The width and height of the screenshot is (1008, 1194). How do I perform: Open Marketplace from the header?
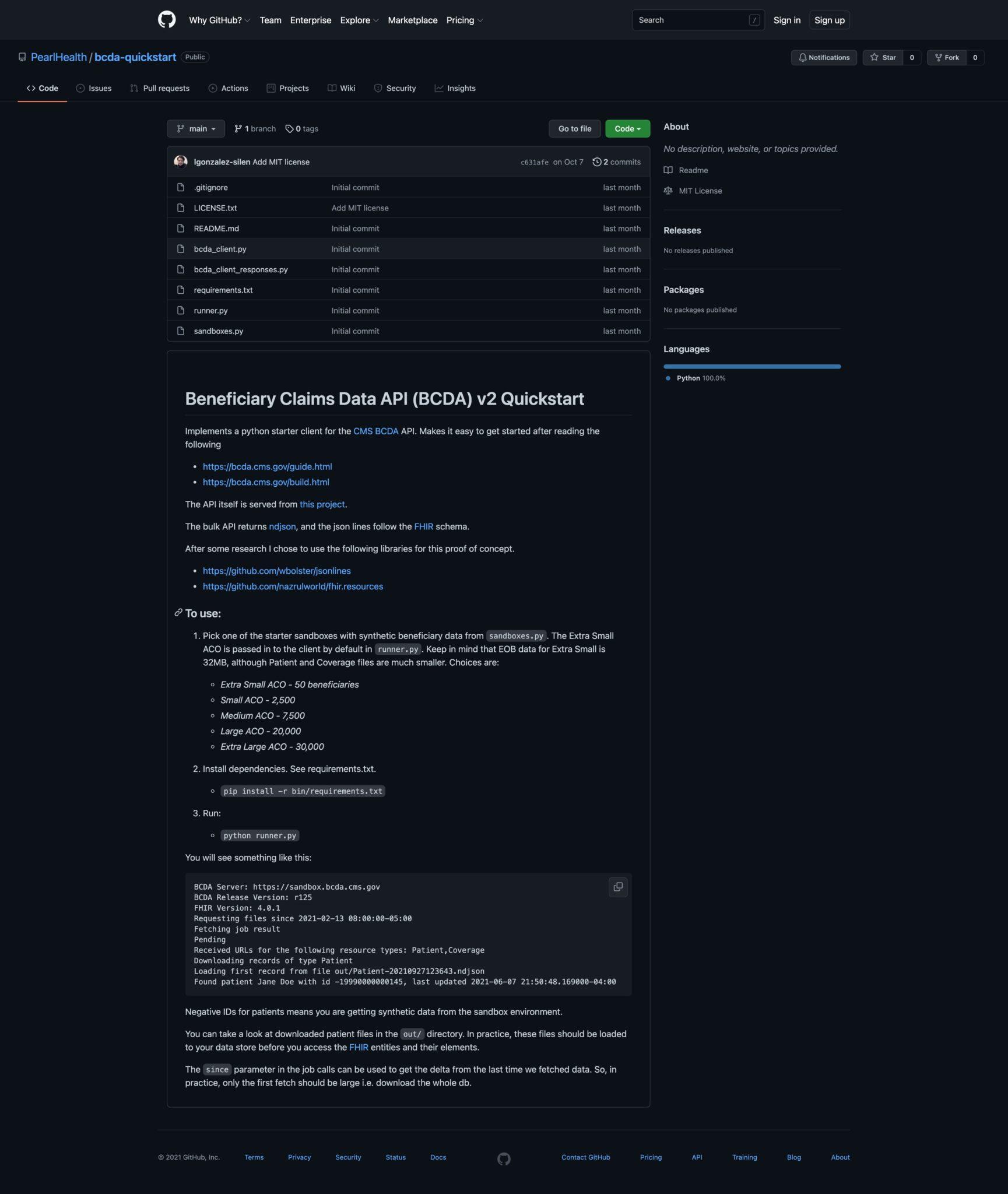(x=413, y=20)
